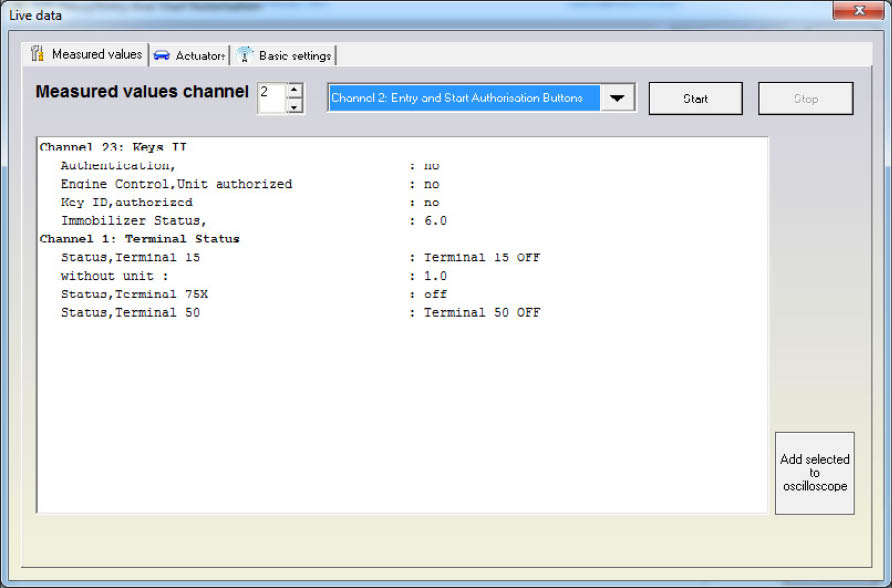This screenshot has height=588, width=892.
Task: Click the car icon on Actuators tab
Action: click(x=161, y=55)
